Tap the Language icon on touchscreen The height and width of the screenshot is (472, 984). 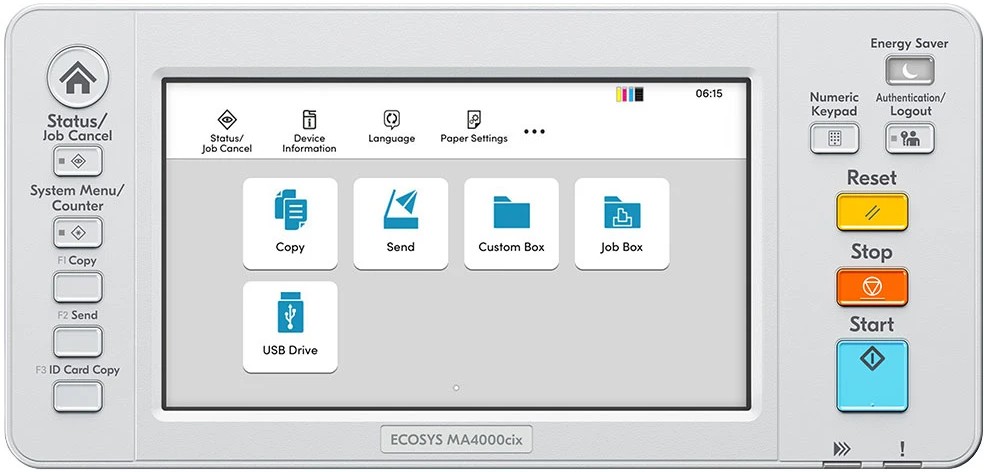tap(391, 127)
